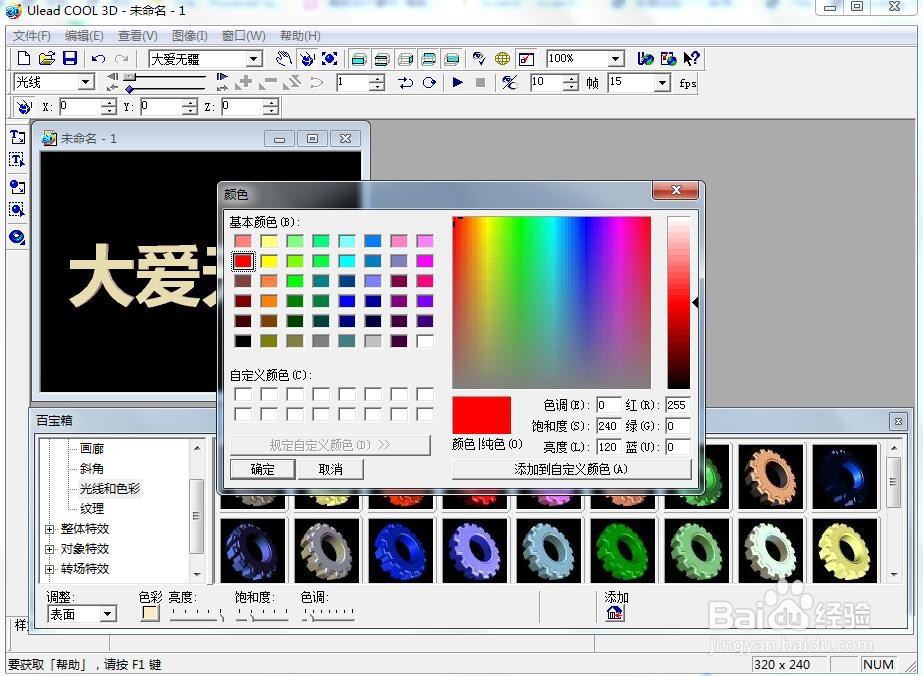Select 斜角 in the EasyPalette tree
Screen dimensions: 923x676
(x=92, y=469)
